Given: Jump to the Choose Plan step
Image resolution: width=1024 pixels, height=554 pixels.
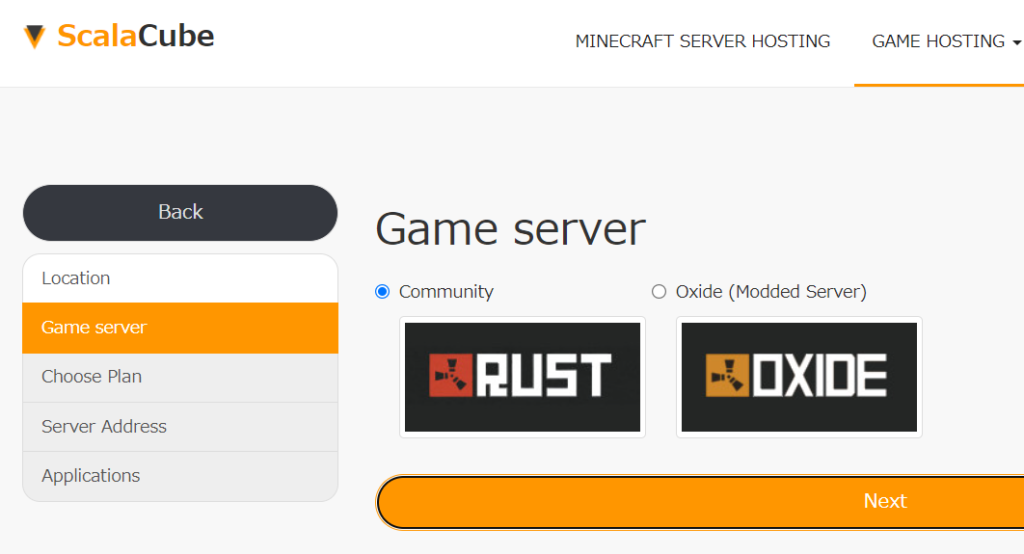Looking at the screenshot, I should pyautogui.click(x=180, y=377).
